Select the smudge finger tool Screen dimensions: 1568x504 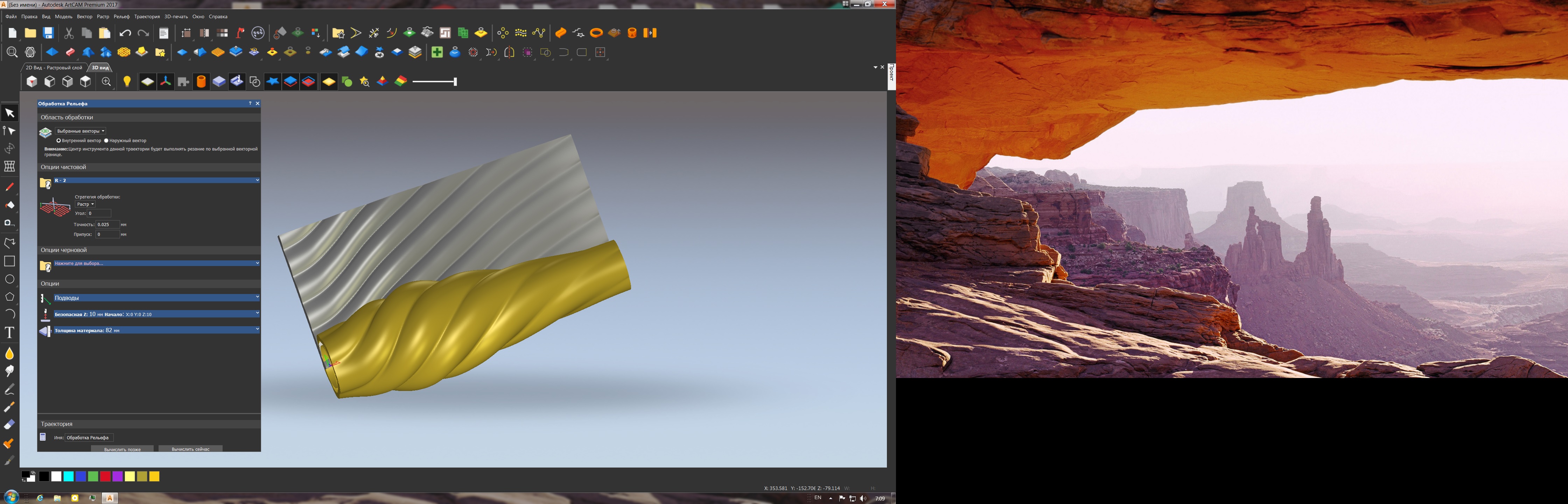[x=9, y=371]
